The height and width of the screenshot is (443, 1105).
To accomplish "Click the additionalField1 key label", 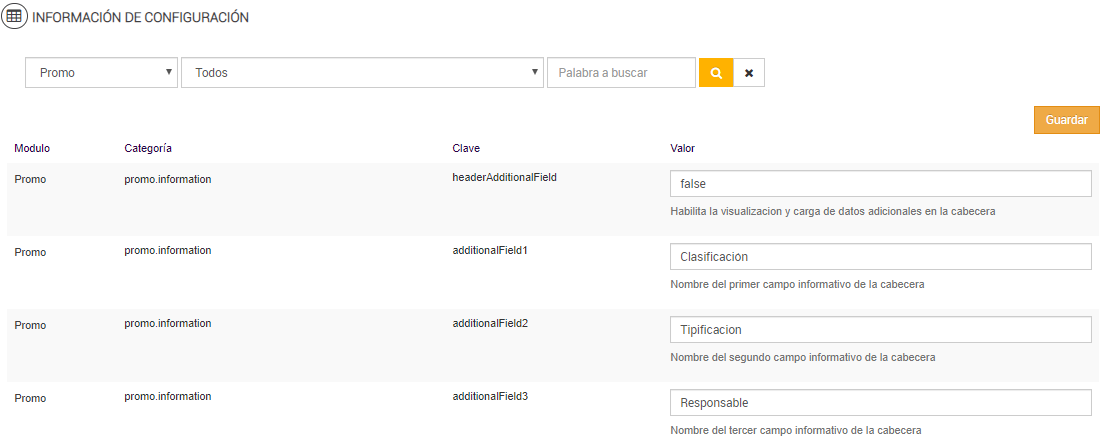I will click(490, 250).
